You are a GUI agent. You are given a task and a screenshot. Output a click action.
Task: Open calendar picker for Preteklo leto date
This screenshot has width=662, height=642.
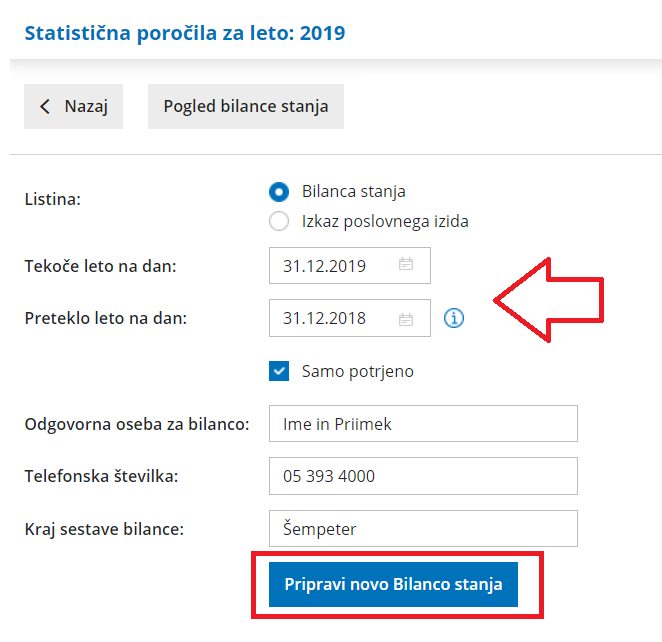coord(406,319)
